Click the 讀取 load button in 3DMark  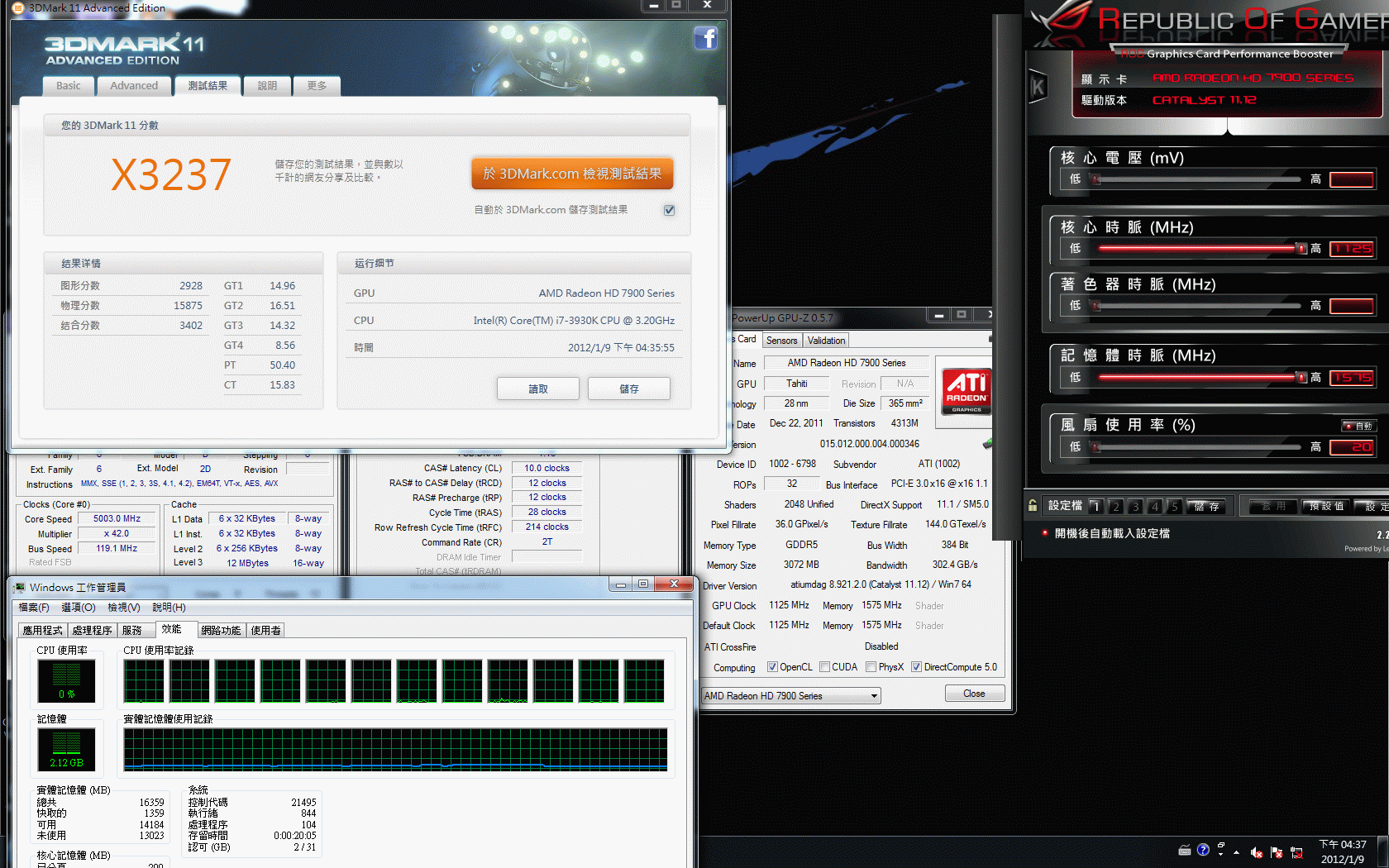(x=538, y=389)
